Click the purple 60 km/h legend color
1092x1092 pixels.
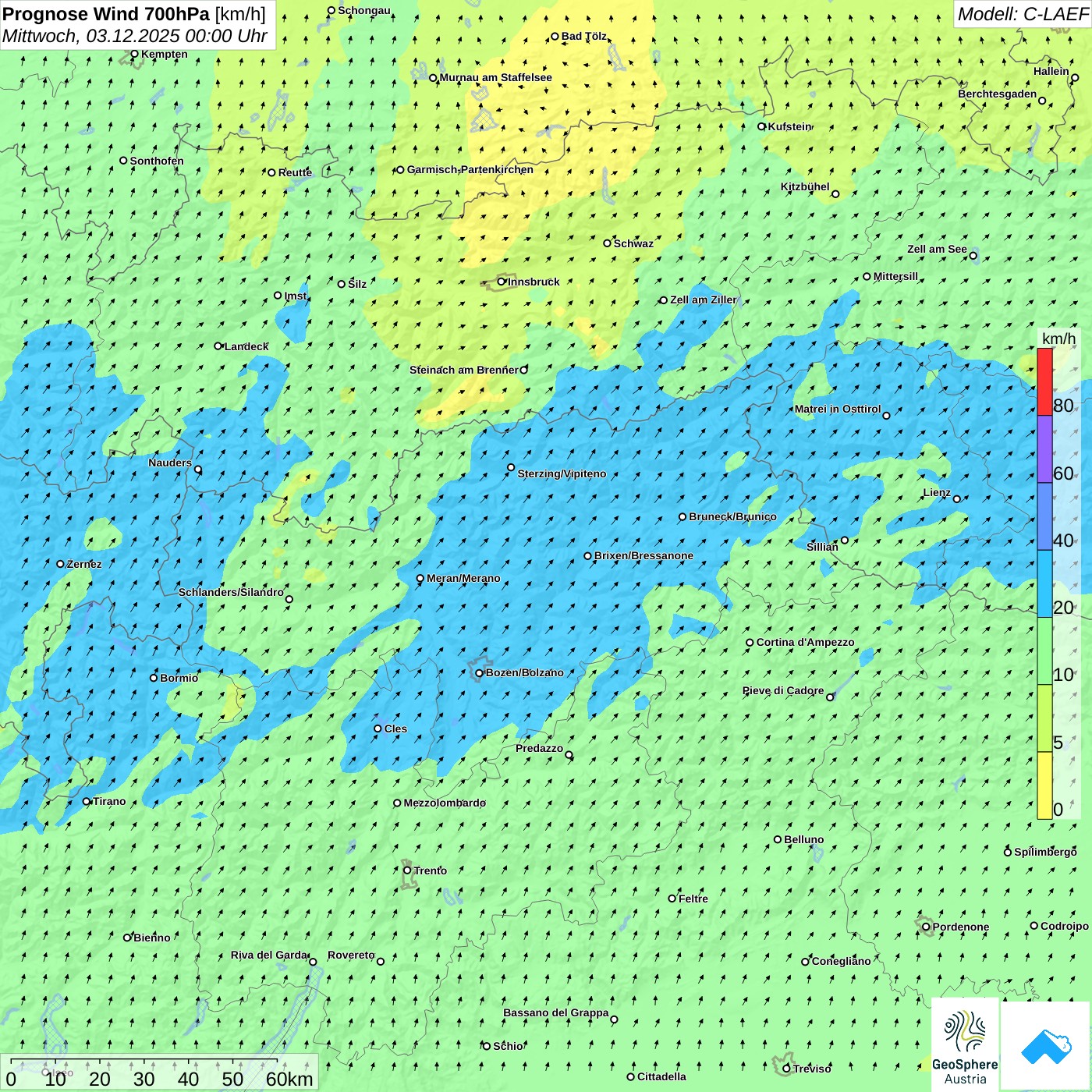[x=1044, y=449]
